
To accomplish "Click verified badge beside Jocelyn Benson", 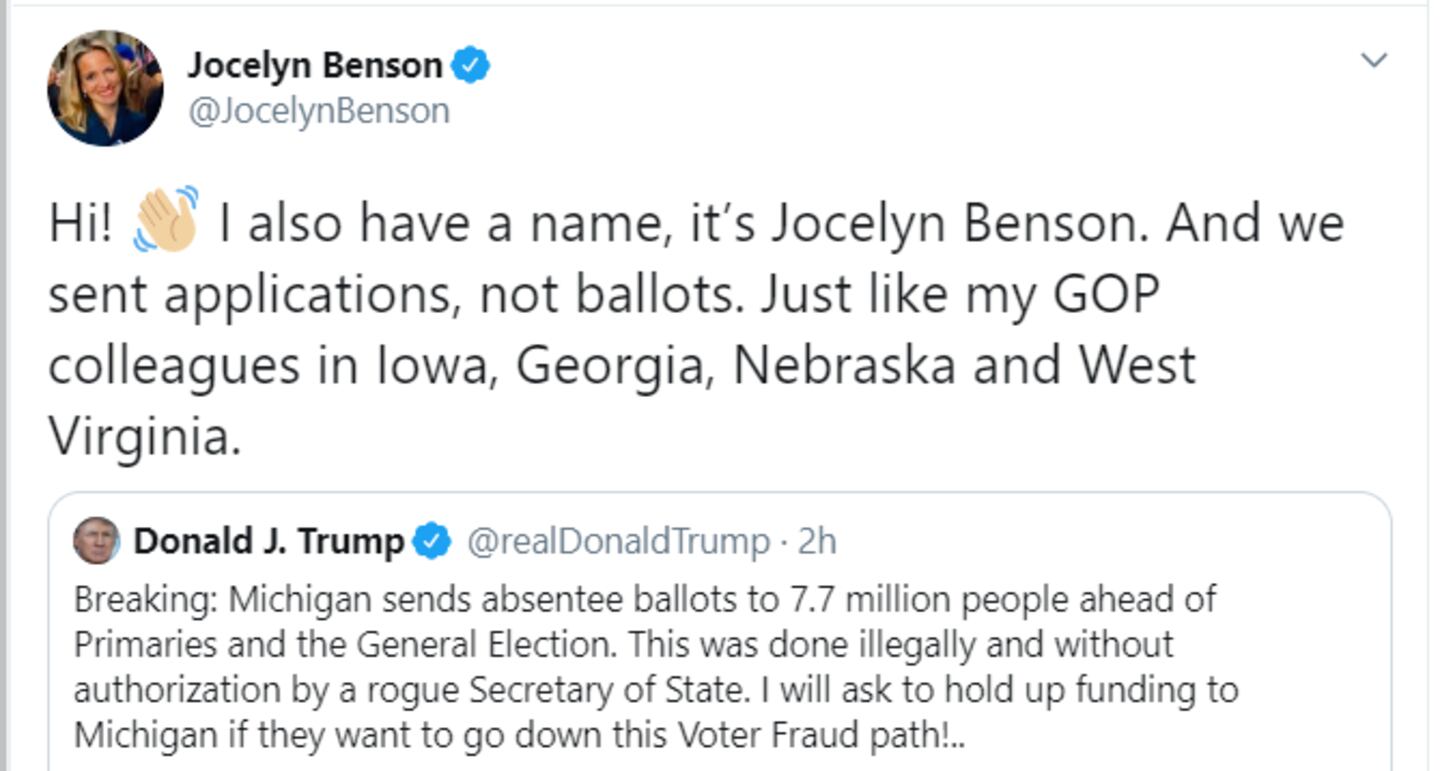I will 471,66.
